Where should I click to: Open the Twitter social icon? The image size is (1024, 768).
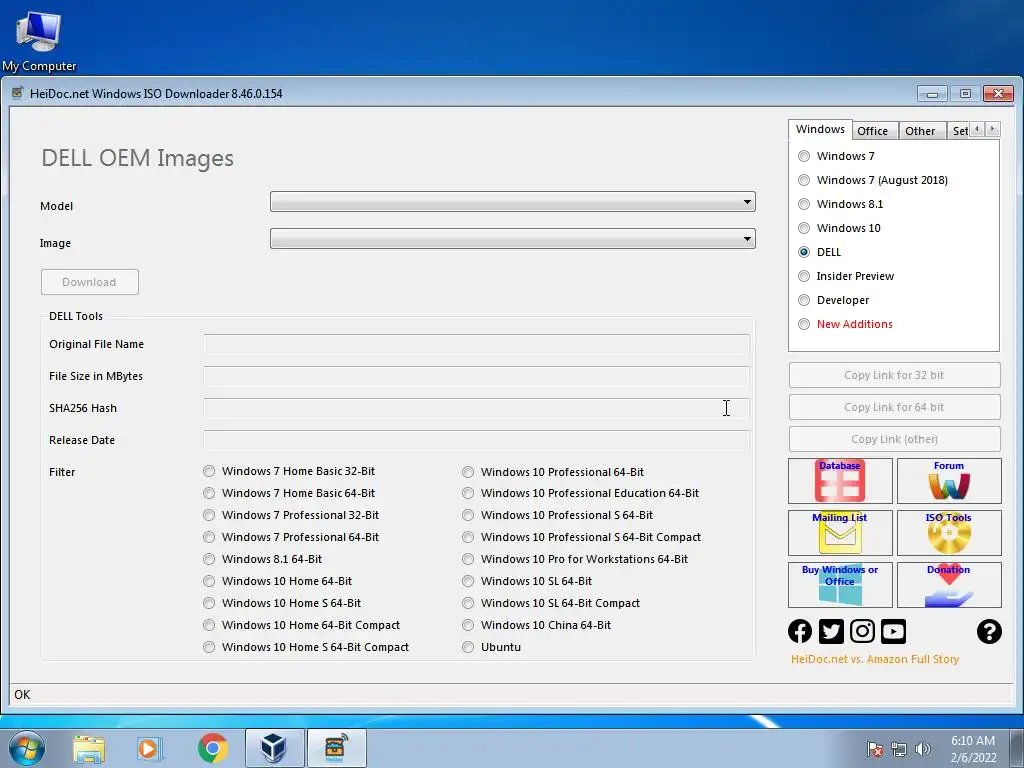831,631
